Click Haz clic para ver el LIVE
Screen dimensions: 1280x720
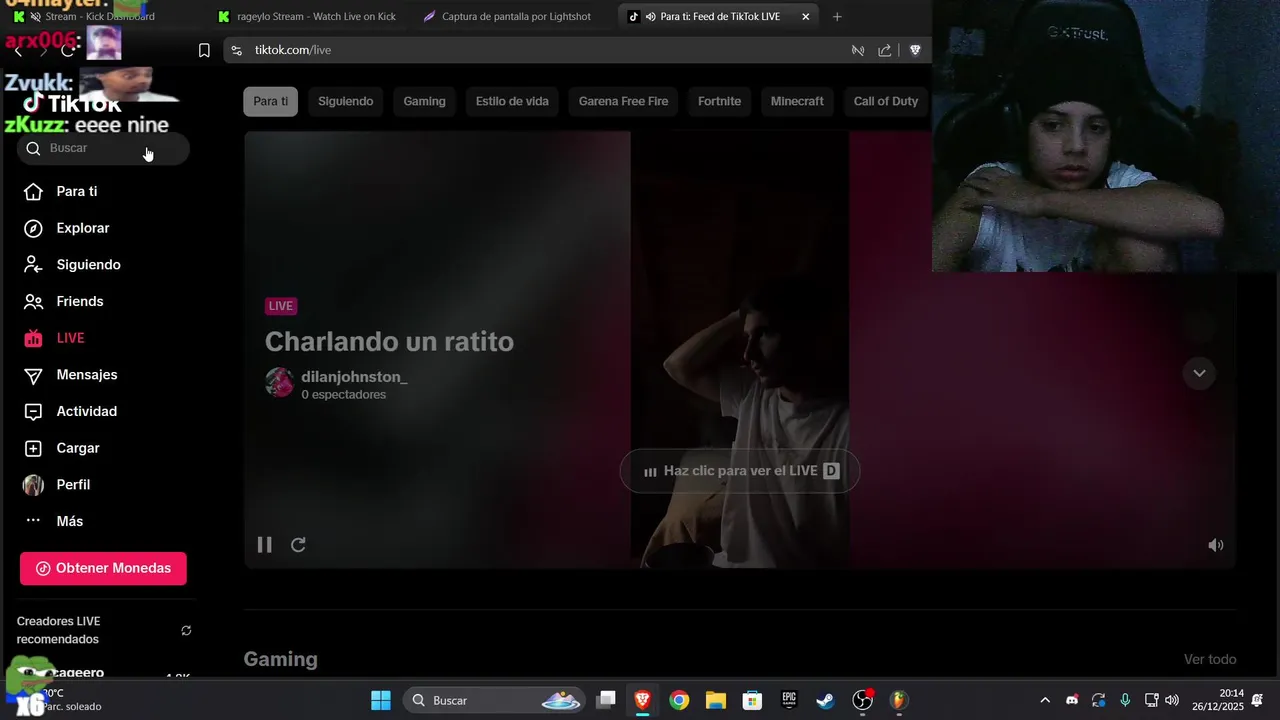tap(740, 471)
